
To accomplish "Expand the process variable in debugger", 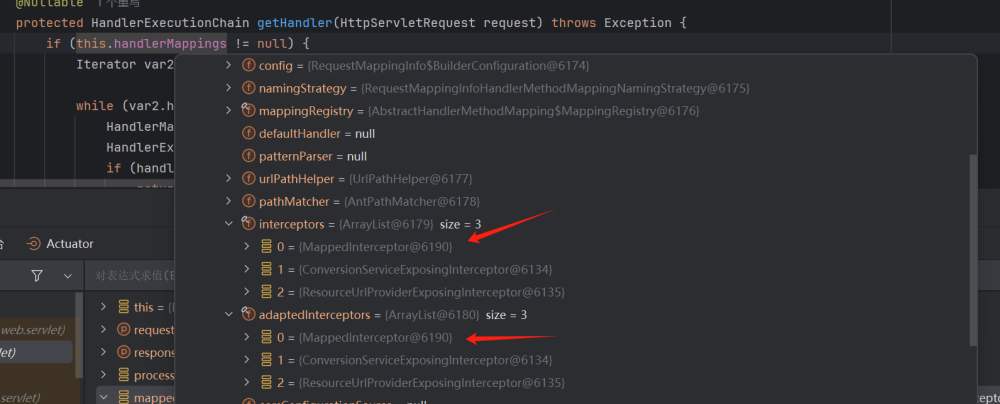I will (103, 375).
